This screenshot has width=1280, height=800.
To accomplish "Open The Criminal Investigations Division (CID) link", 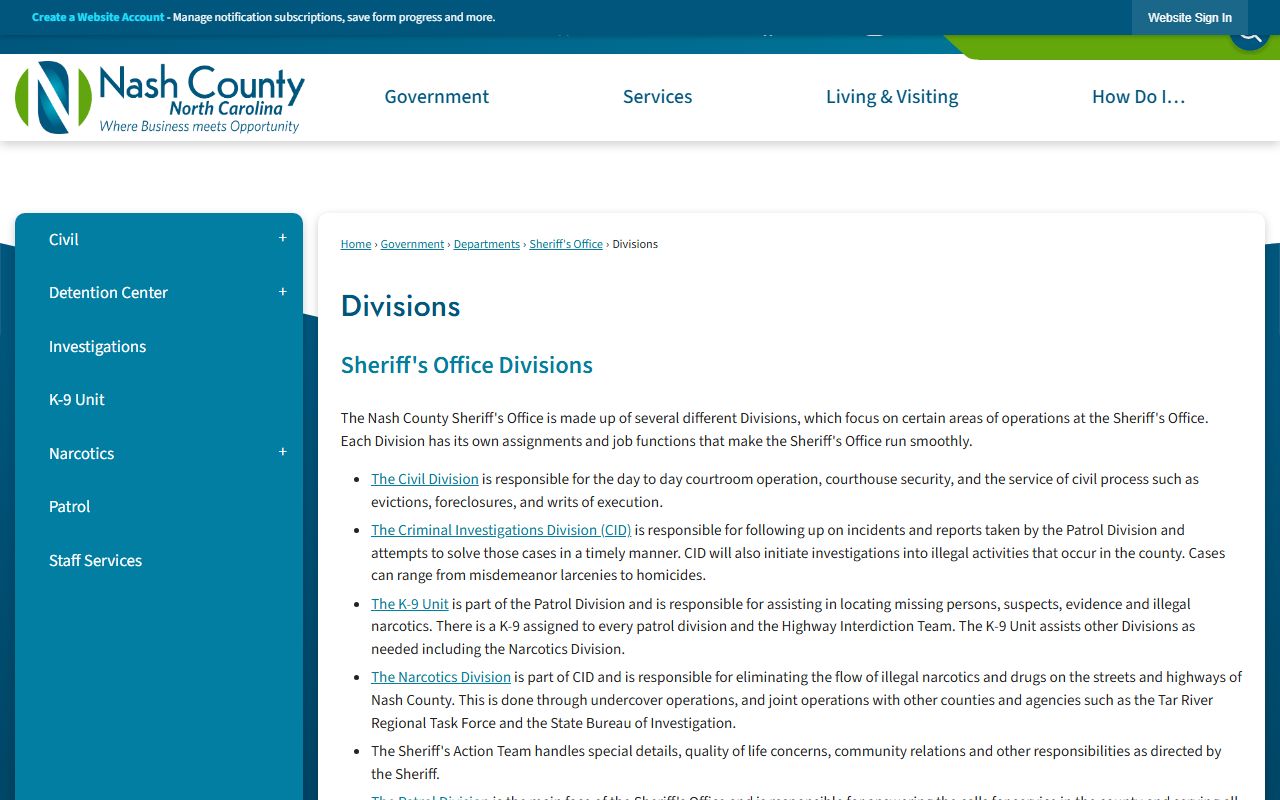I will (501, 530).
